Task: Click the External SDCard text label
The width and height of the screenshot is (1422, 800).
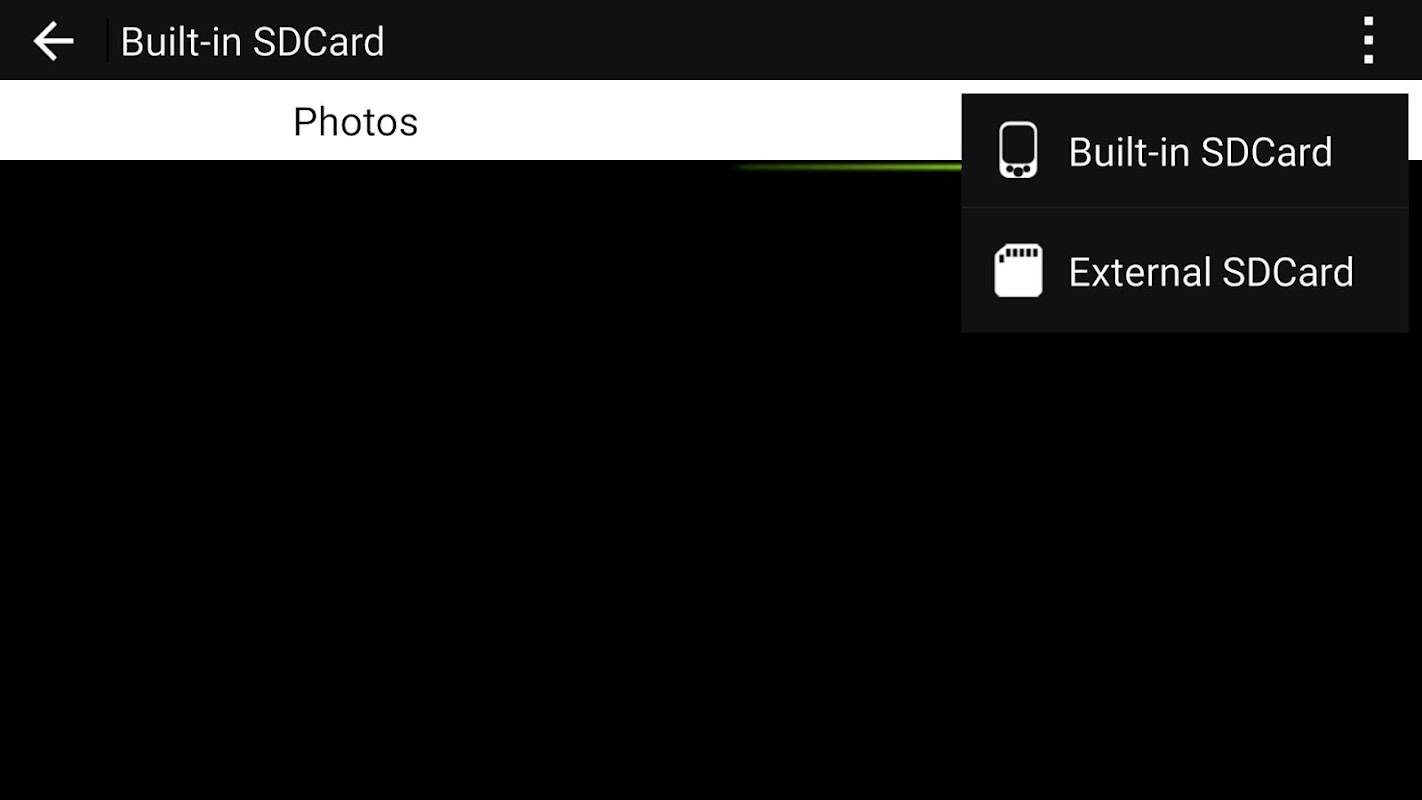Action: tap(1211, 272)
